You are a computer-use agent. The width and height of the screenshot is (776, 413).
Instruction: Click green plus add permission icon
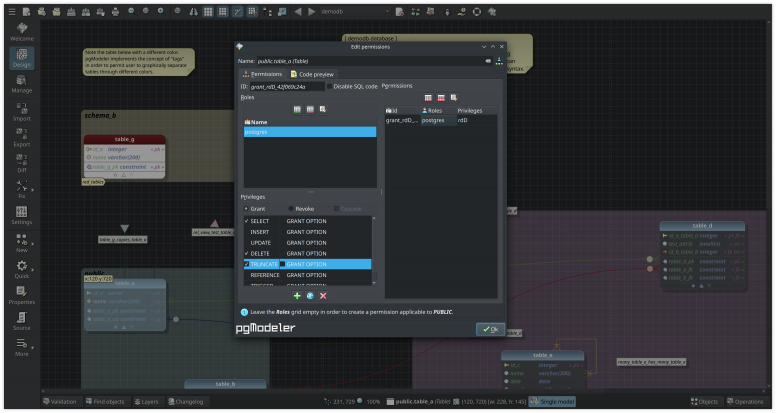coord(297,296)
